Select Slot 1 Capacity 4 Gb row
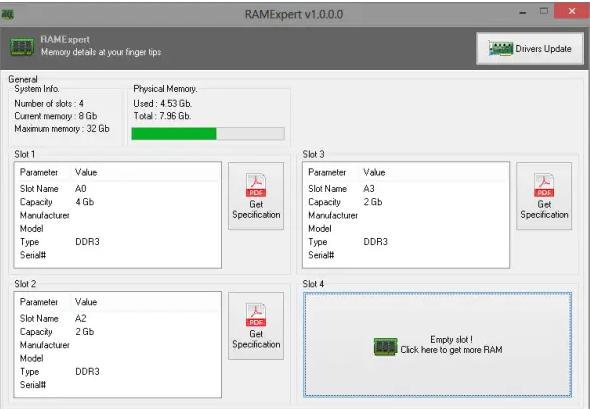This screenshot has width=590, height=409. (x=118, y=202)
